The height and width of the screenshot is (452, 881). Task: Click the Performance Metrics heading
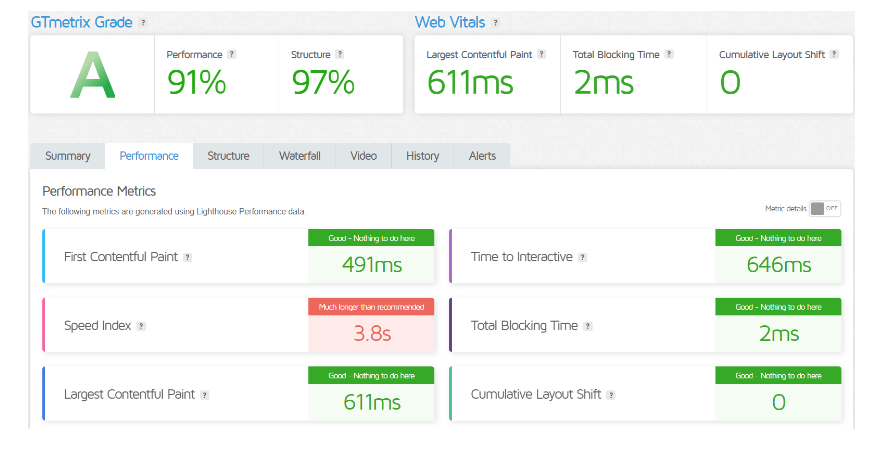coord(99,191)
